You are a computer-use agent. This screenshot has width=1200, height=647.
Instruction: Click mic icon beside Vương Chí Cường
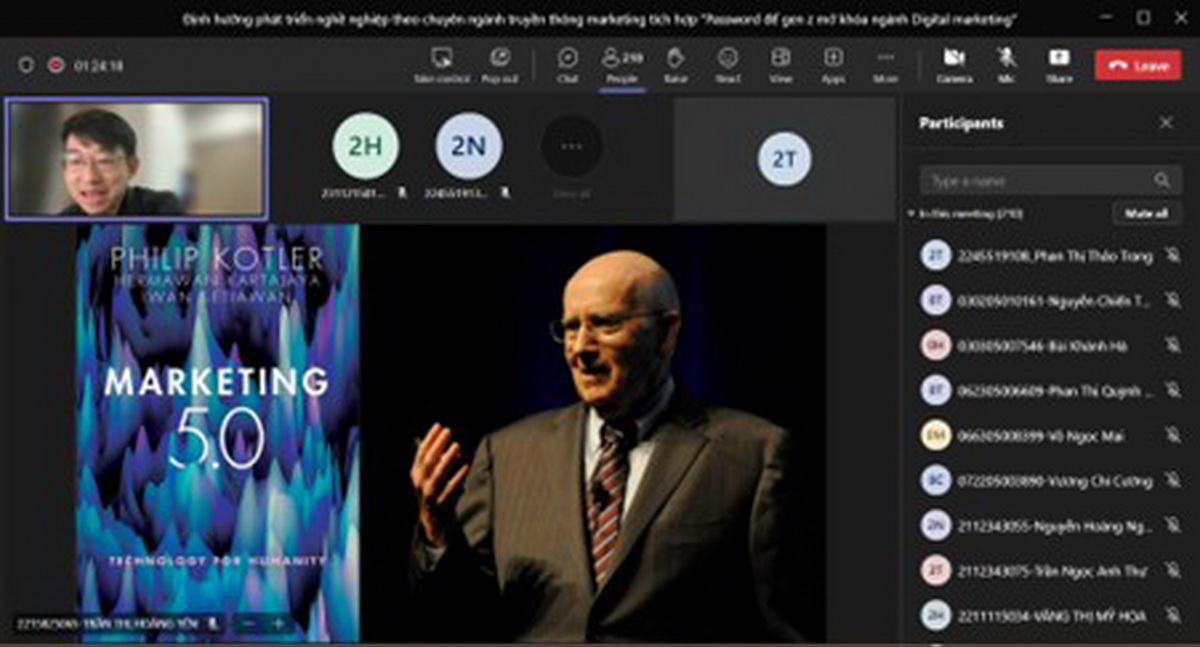[x=1172, y=481]
